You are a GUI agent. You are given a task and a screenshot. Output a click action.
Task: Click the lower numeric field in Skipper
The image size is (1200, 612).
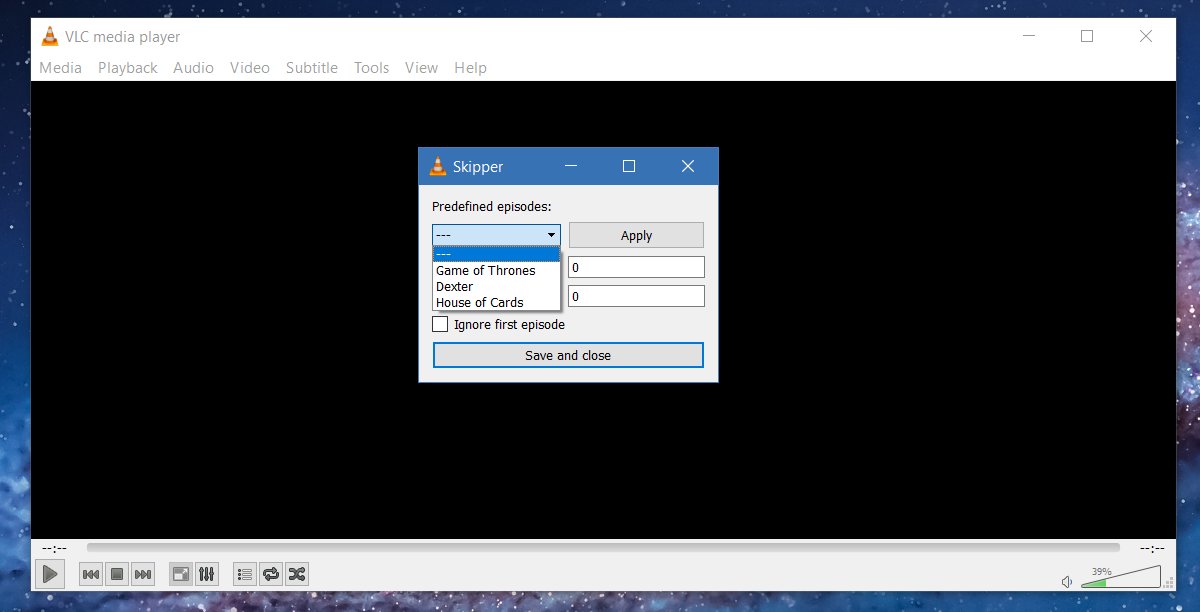[x=636, y=296]
